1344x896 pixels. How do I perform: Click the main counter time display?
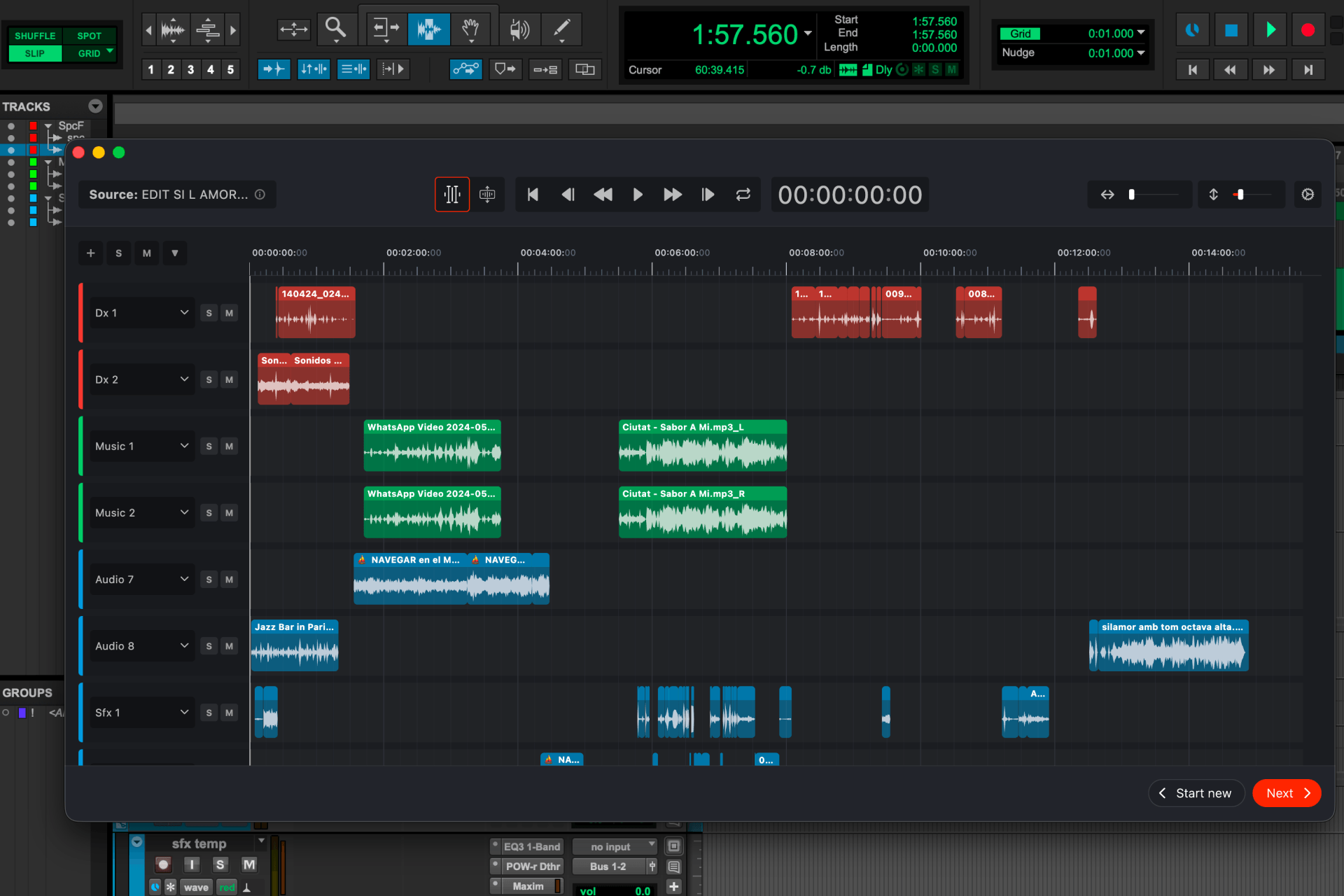pyautogui.click(x=745, y=34)
